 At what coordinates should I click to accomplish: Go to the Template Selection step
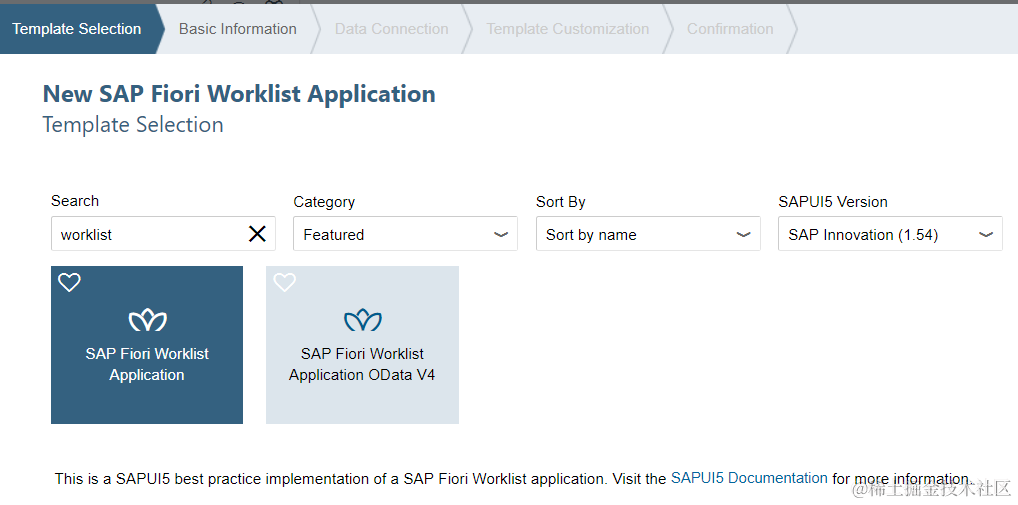click(77, 29)
